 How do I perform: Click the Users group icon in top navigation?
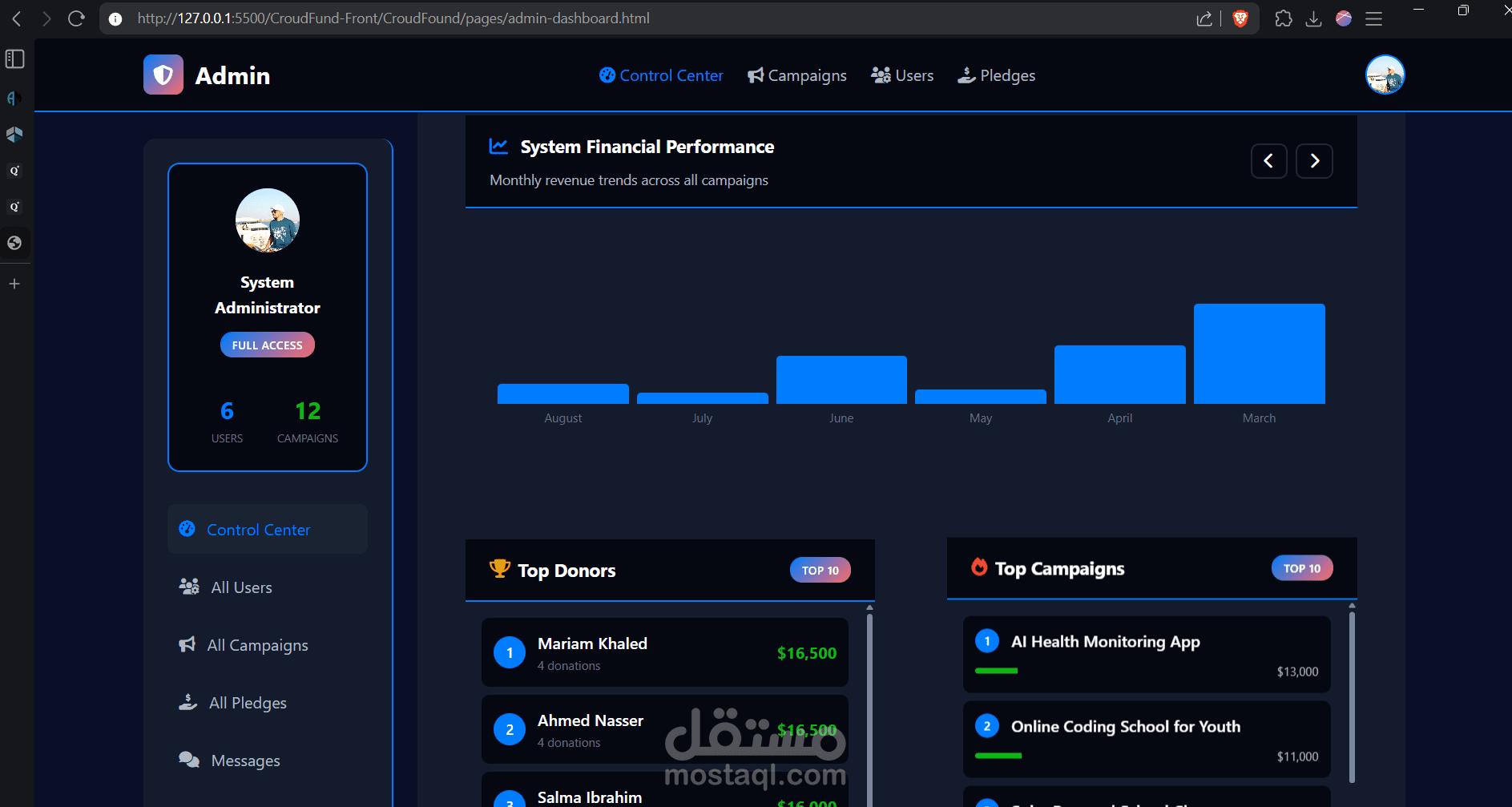click(x=881, y=75)
